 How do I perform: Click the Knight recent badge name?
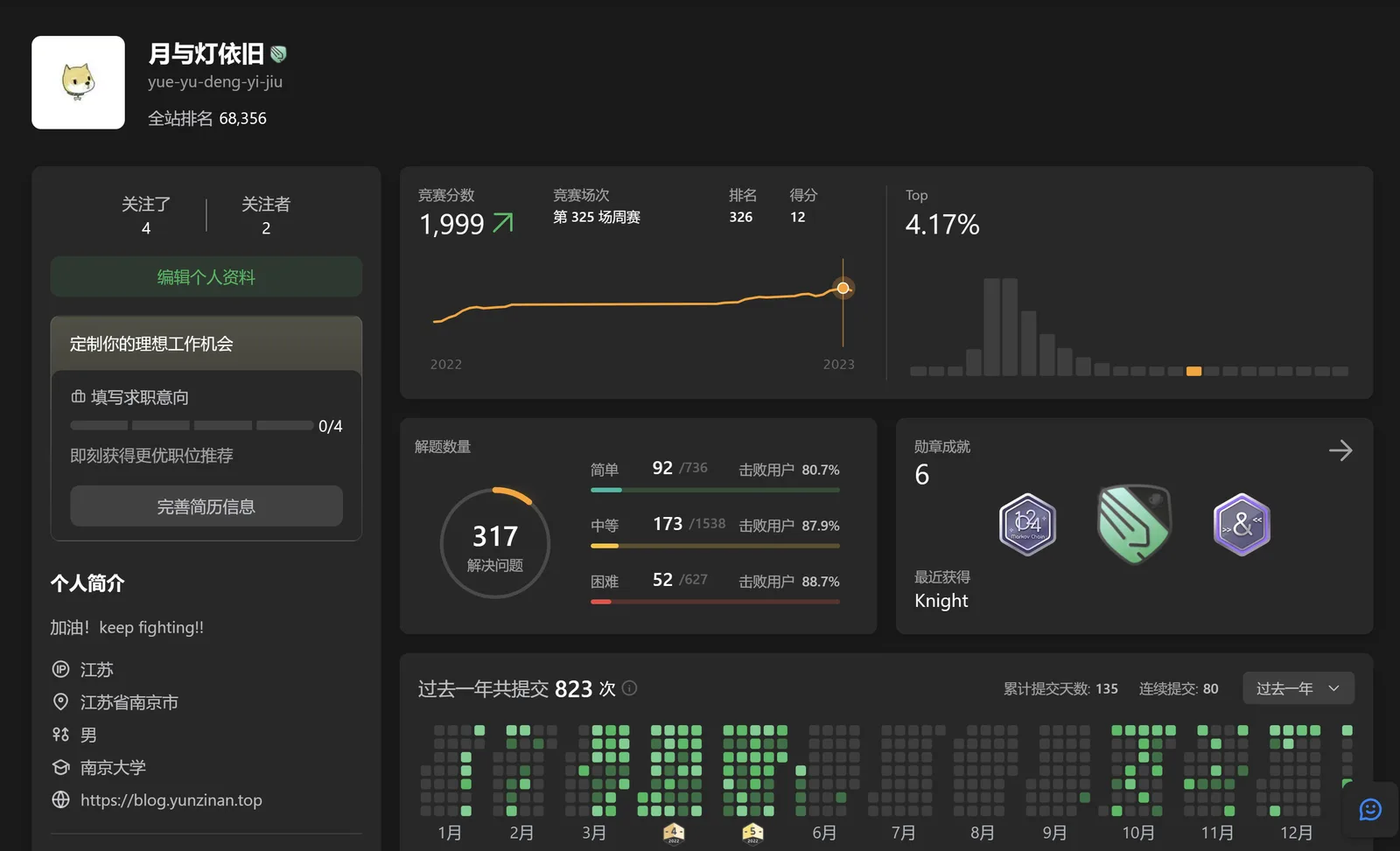pyautogui.click(x=941, y=601)
